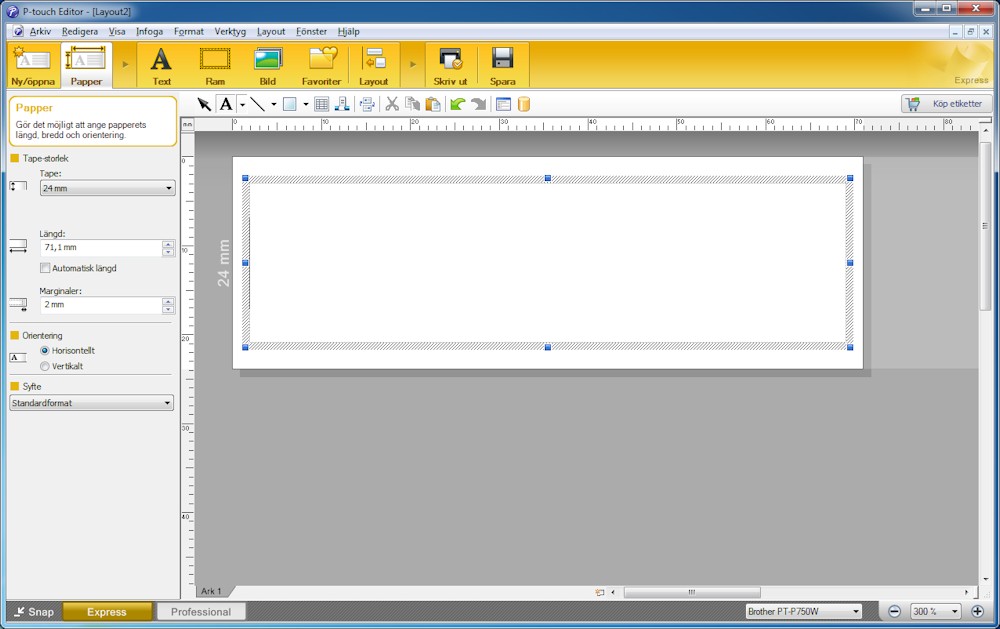Select the Vertikalt orientation radio button
The image size is (1000, 629).
coord(45,366)
